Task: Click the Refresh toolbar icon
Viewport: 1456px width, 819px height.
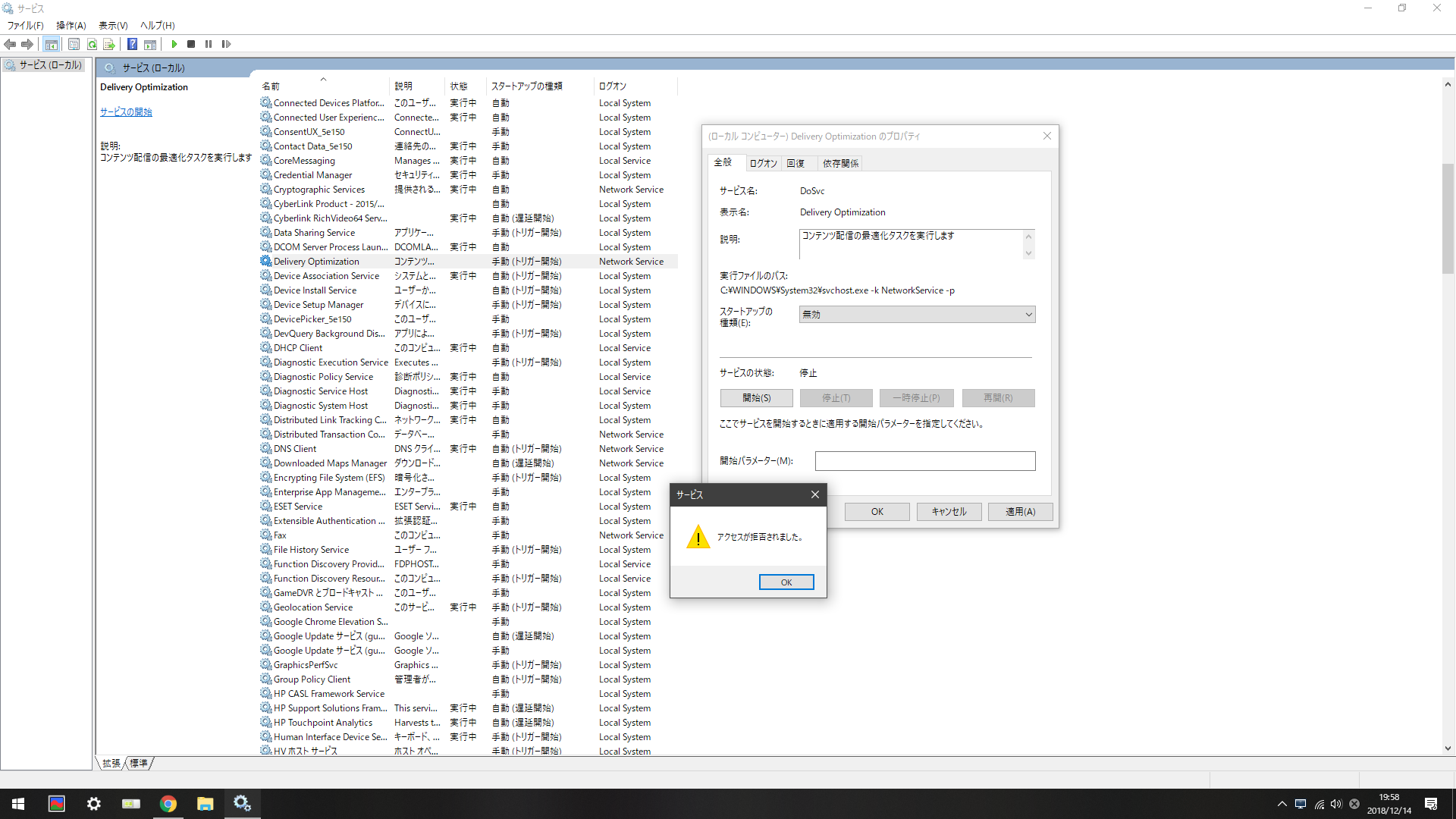Action: pos(92,44)
